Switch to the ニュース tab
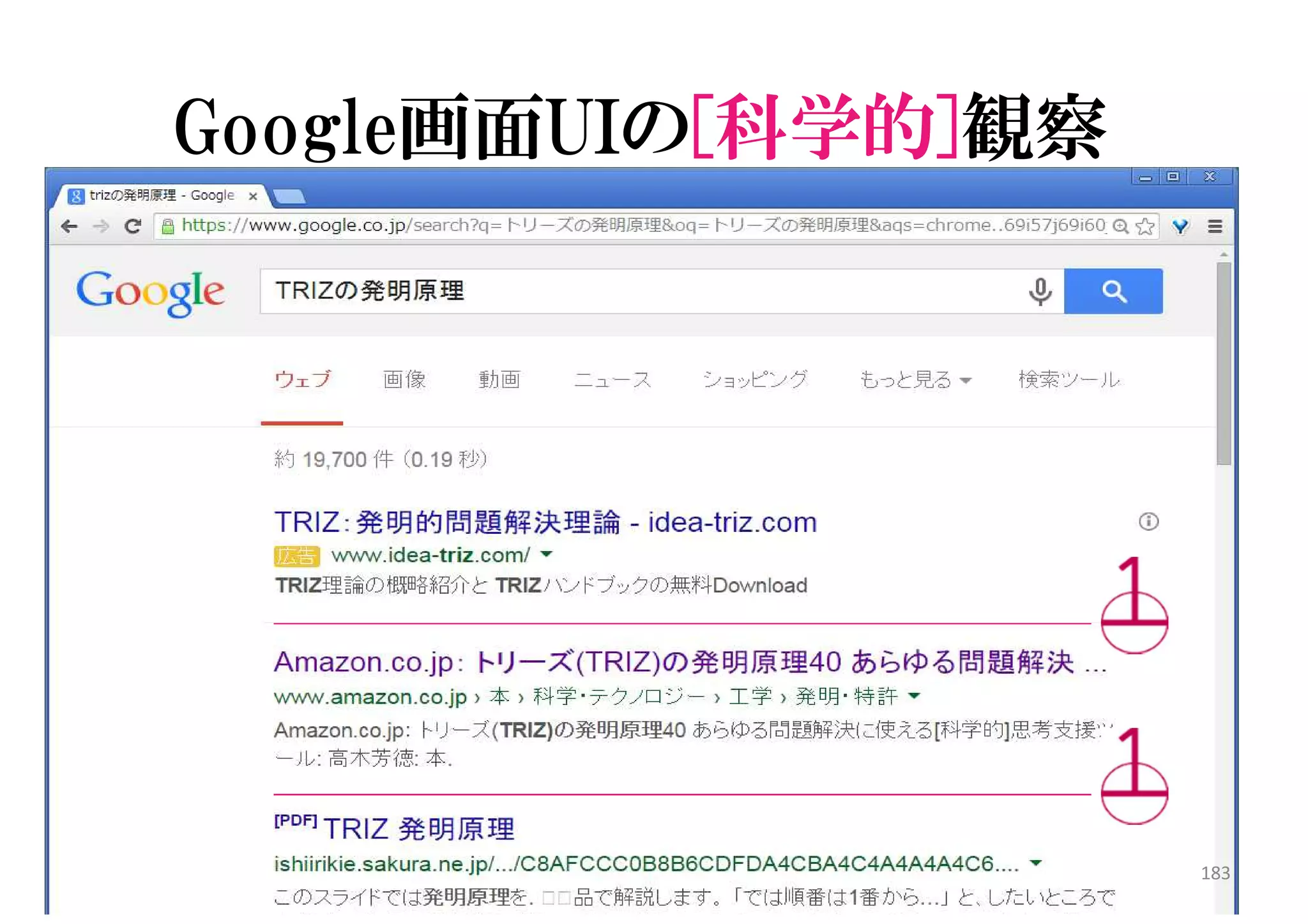Image resolution: width=1308 pixels, height=924 pixels. point(612,379)
